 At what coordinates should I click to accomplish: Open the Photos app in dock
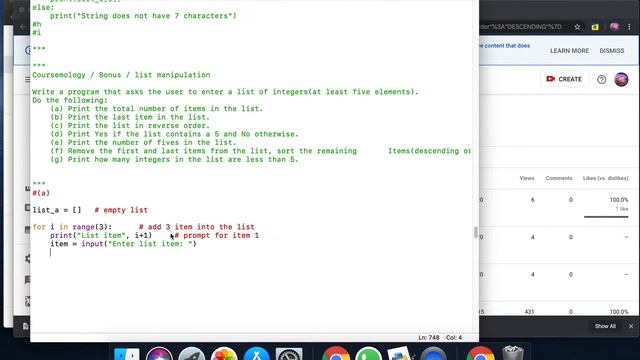[224, 354]
